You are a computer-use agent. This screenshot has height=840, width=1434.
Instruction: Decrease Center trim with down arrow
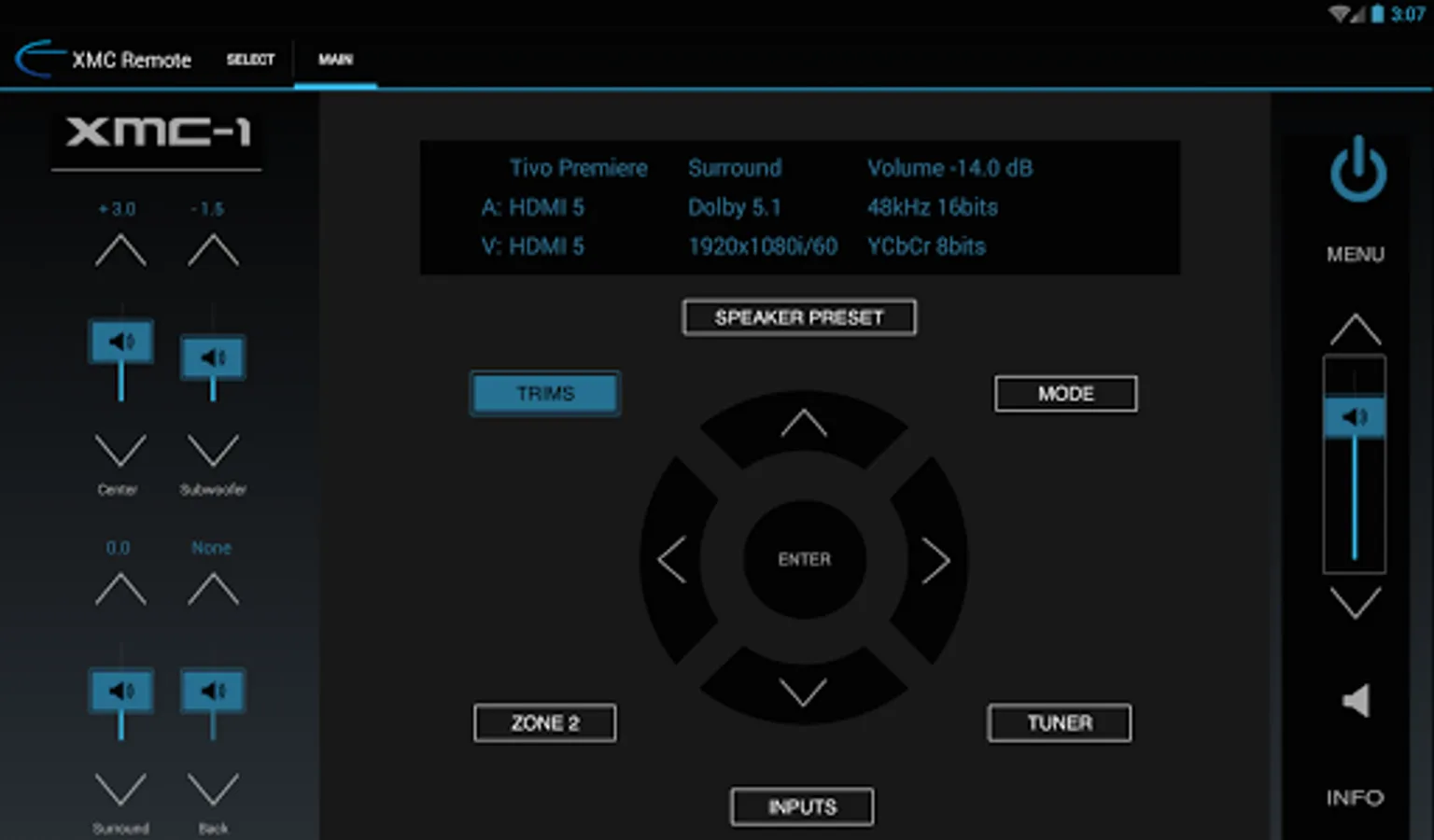click(x=120, y=450)
